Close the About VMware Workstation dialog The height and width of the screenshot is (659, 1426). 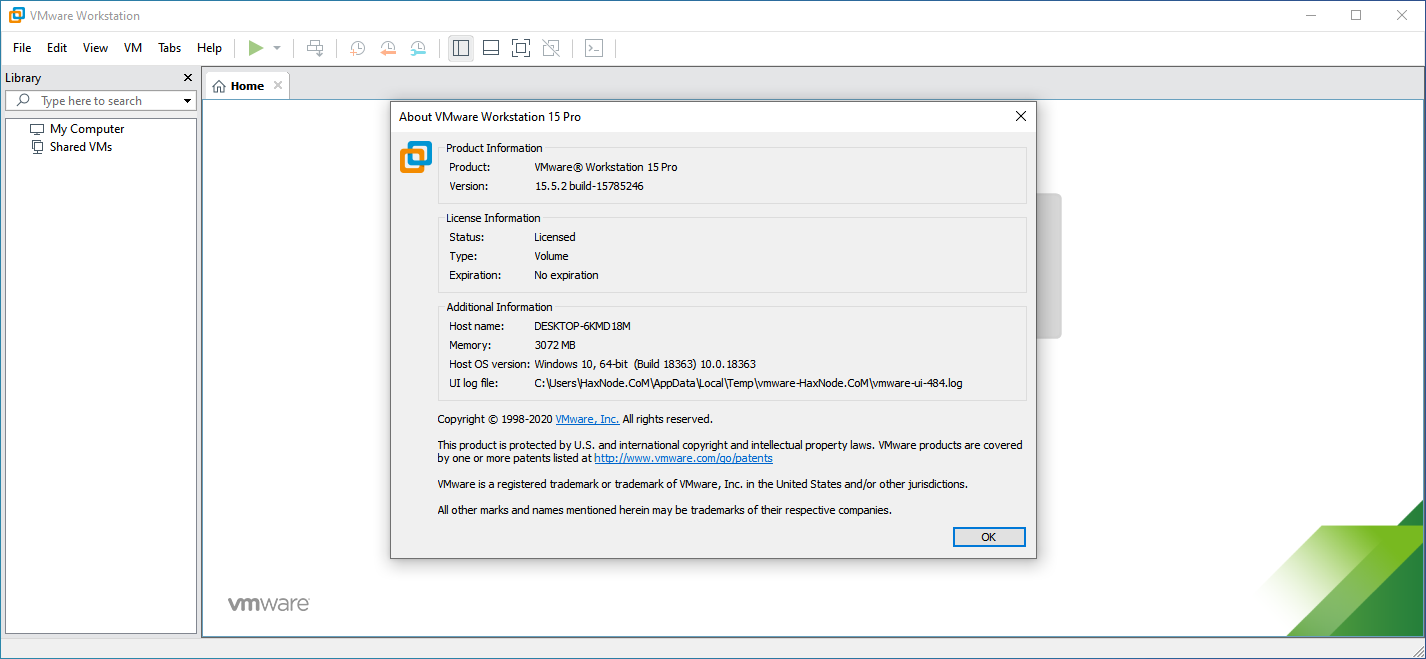pos(1021,116)
